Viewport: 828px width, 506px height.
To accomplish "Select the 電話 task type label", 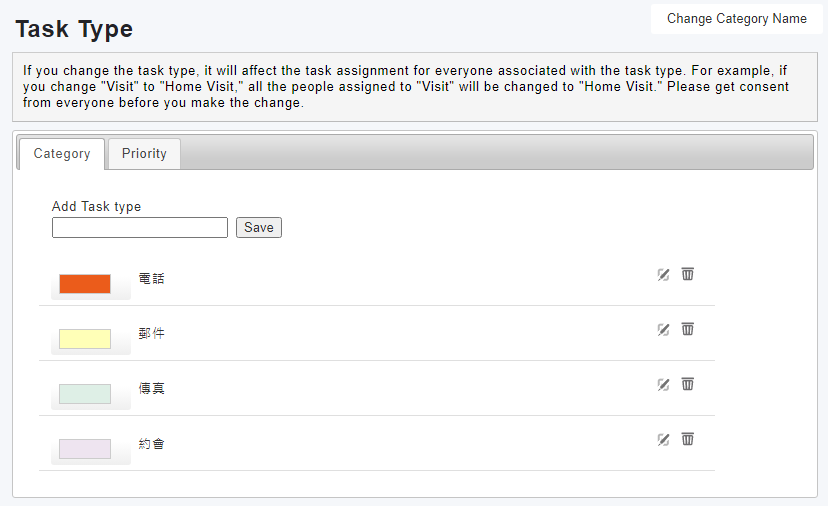I will click(x=152, y=278).
